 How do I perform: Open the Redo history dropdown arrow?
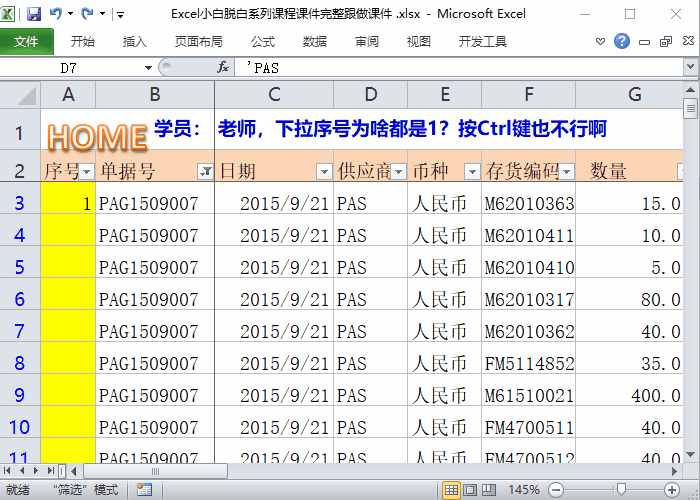102,14
